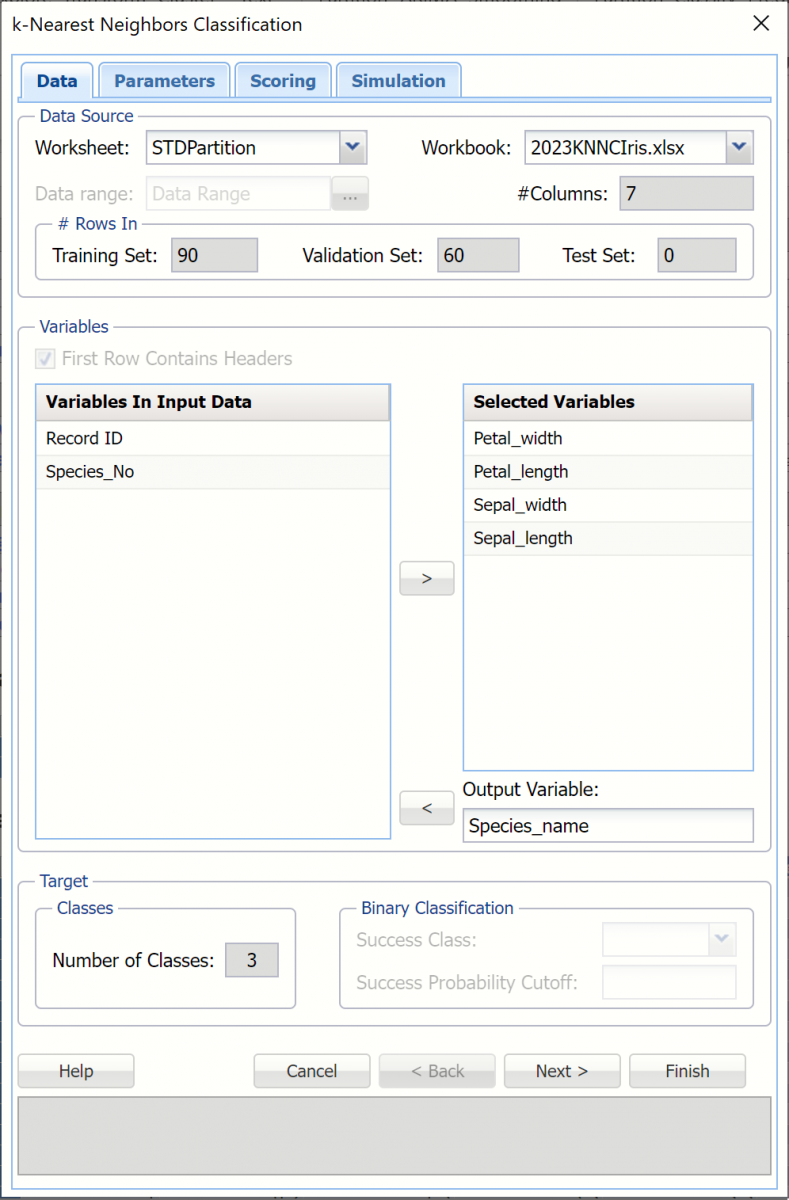Open the Workbook dropdown list
Screen dimensions: 789x1200
coord(738,148)
